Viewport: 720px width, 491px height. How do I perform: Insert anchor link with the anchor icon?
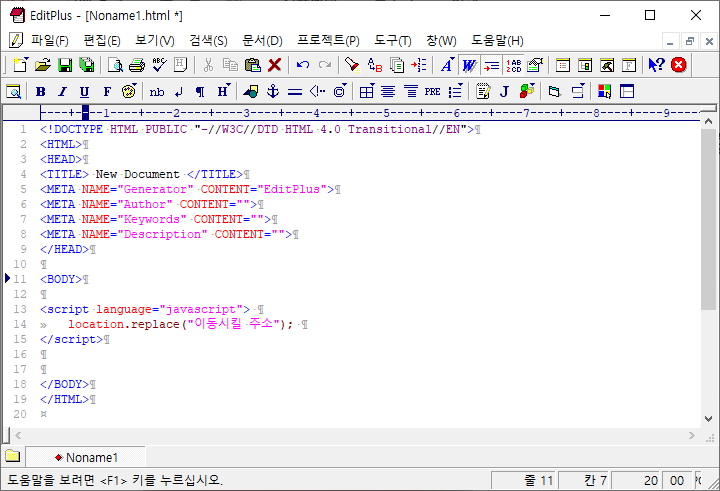(273, 91)
